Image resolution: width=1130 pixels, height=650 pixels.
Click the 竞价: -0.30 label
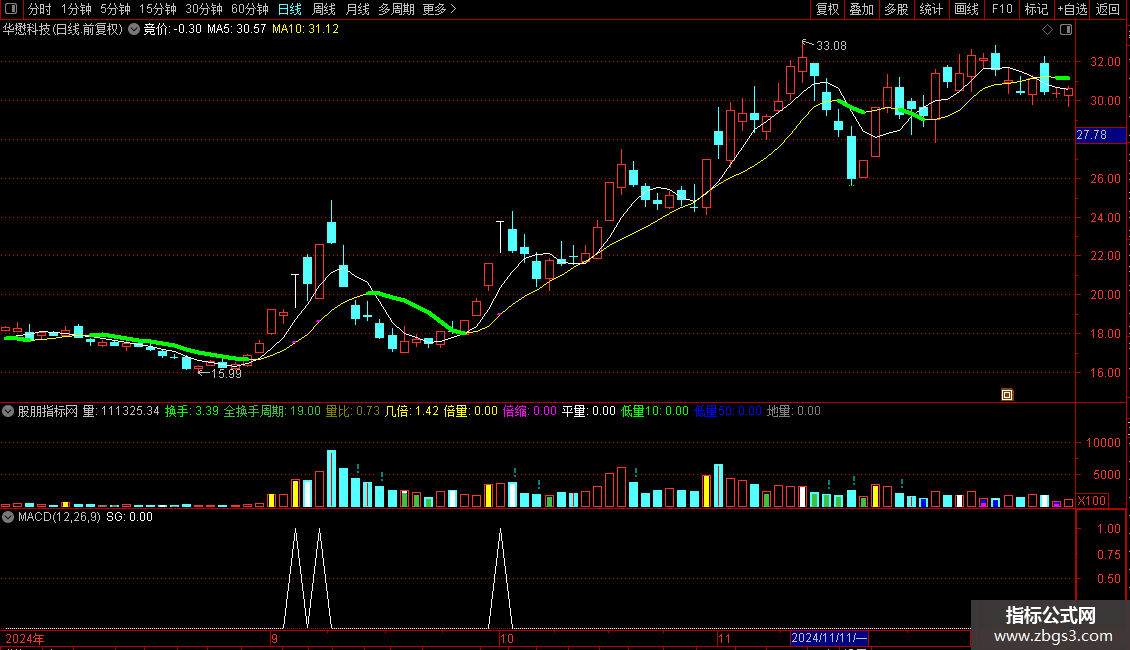click(173, 29)
